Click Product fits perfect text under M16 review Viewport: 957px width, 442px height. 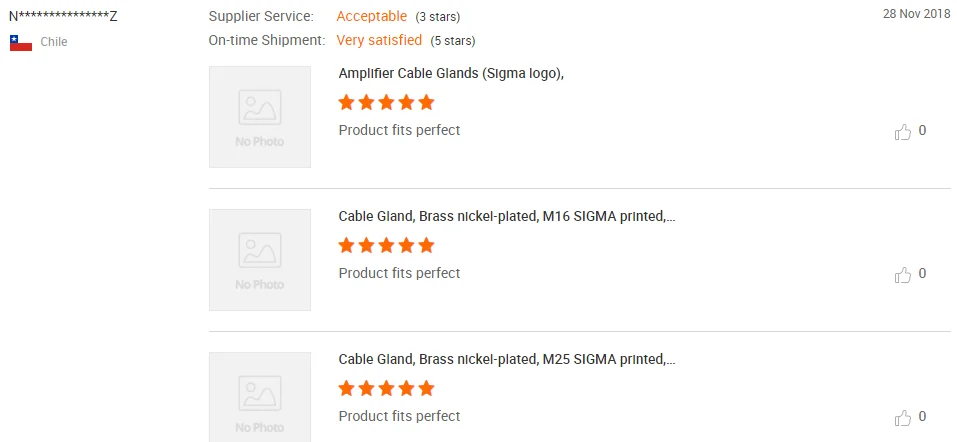click(399, 273)
